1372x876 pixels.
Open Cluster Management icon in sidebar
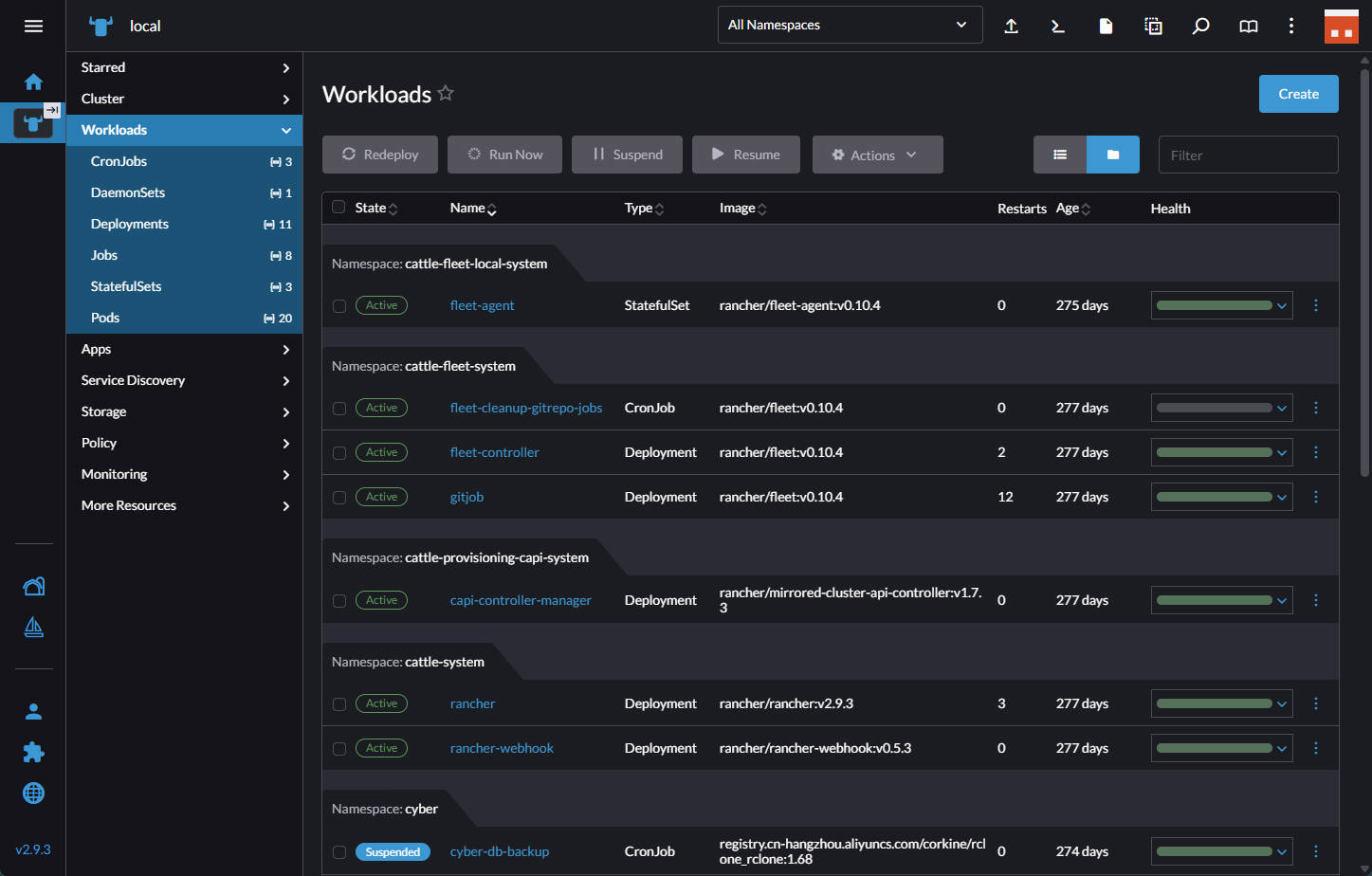pos(33,586)
